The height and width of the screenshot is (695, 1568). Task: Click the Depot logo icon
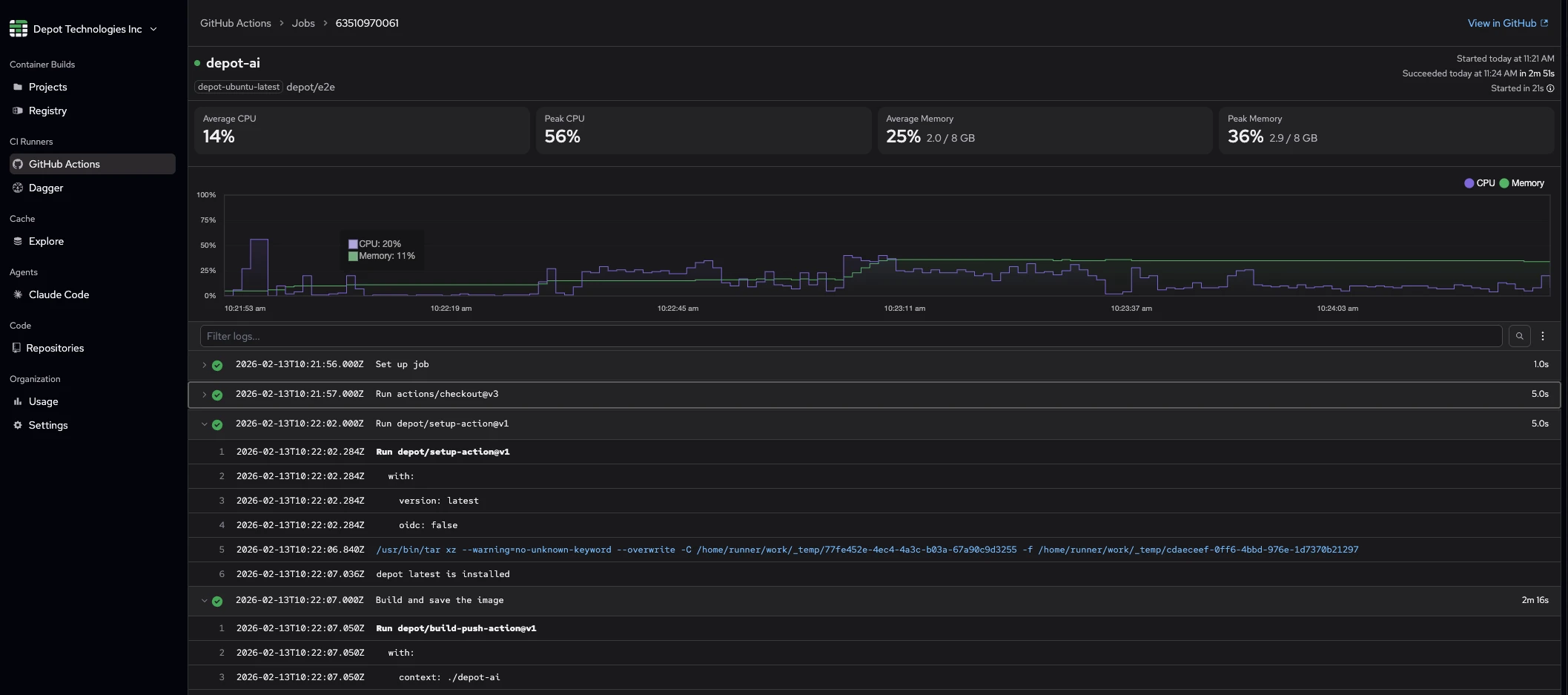(19, 29)
